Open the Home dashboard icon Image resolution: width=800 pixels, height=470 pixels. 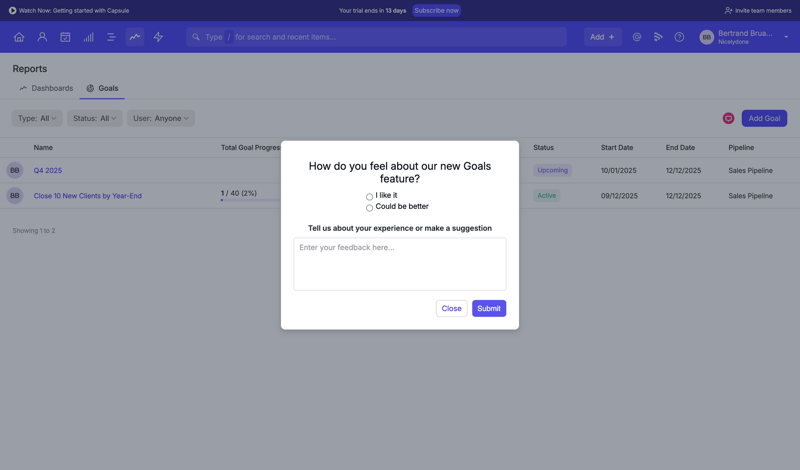click(x=19, y=37)
